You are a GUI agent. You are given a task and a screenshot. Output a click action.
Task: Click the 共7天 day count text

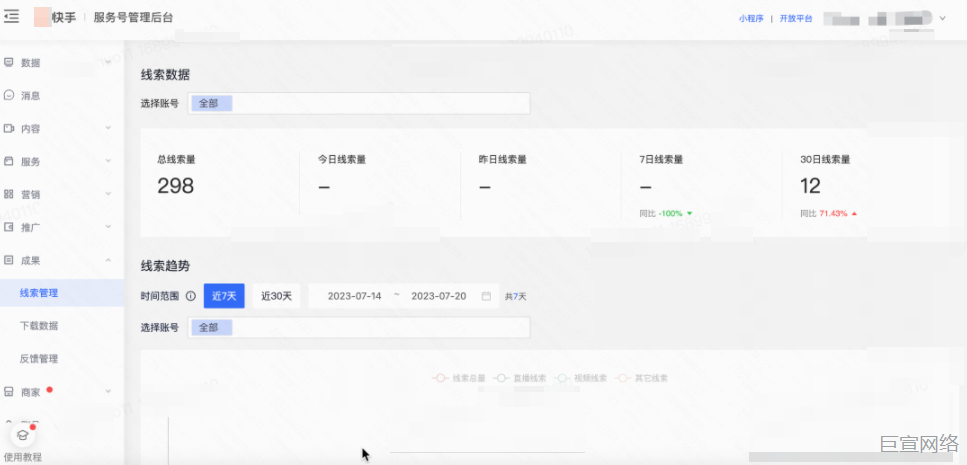tap(516, 297)
